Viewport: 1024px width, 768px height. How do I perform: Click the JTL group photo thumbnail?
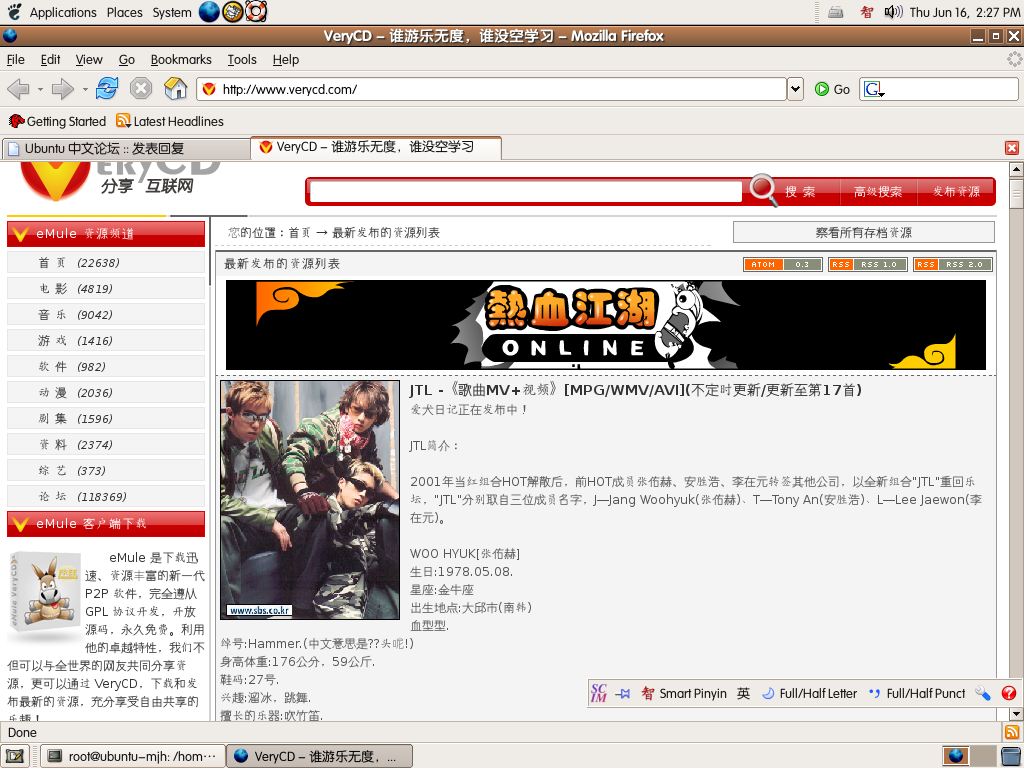(x=310, y=500)
